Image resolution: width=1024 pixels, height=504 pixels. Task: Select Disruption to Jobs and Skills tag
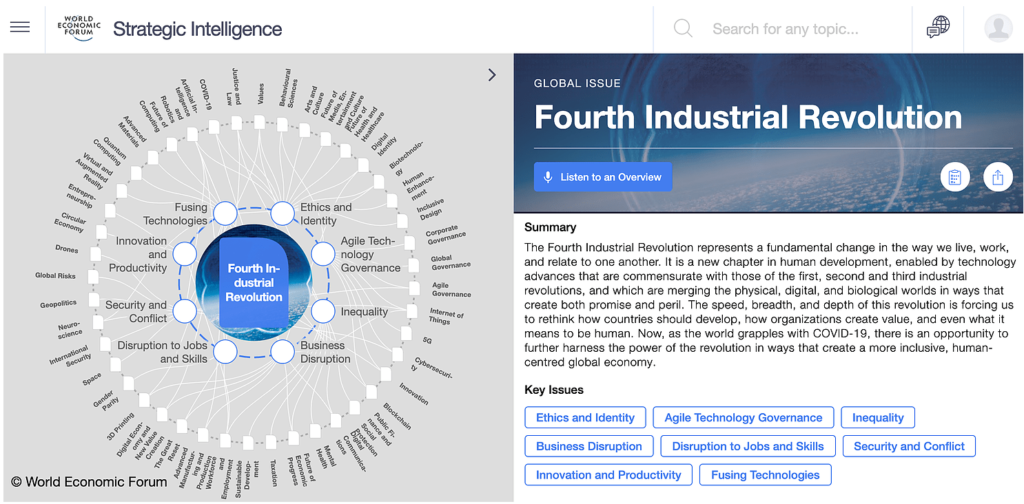748,446
